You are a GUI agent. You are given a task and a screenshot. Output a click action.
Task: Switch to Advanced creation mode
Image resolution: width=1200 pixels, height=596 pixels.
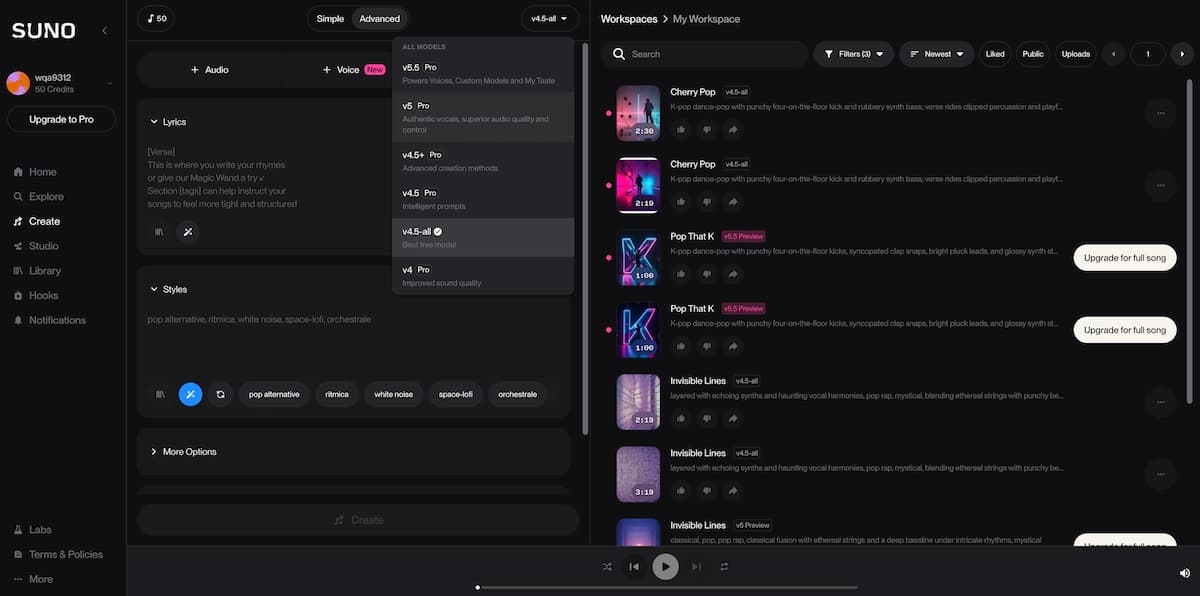coord(380,19)
